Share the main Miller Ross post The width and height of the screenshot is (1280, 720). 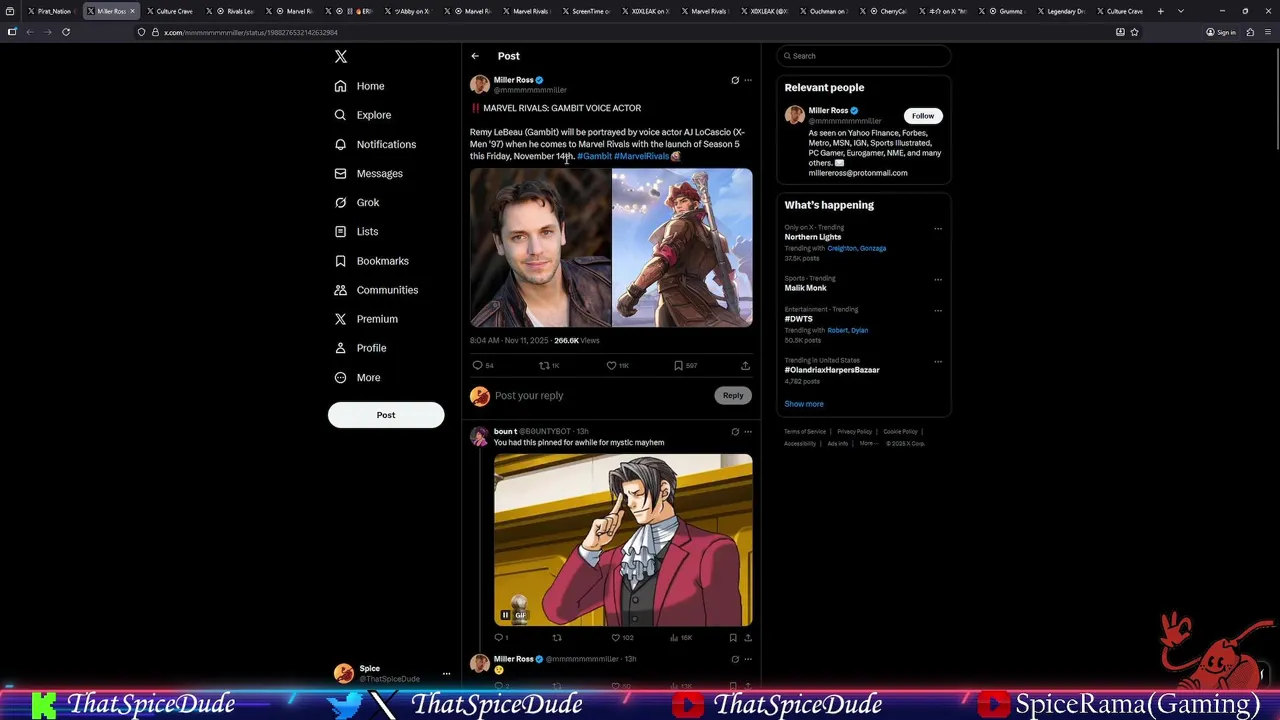(x=745, y=366)
